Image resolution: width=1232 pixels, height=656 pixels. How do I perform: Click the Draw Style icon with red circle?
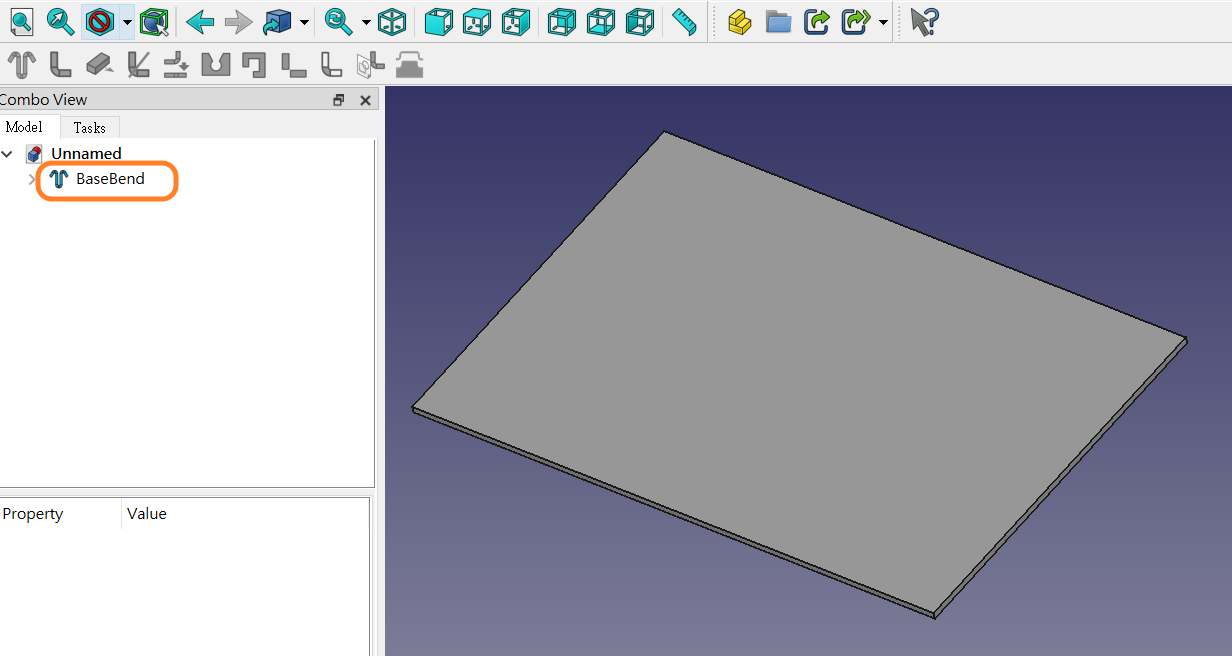click(99, 20)
